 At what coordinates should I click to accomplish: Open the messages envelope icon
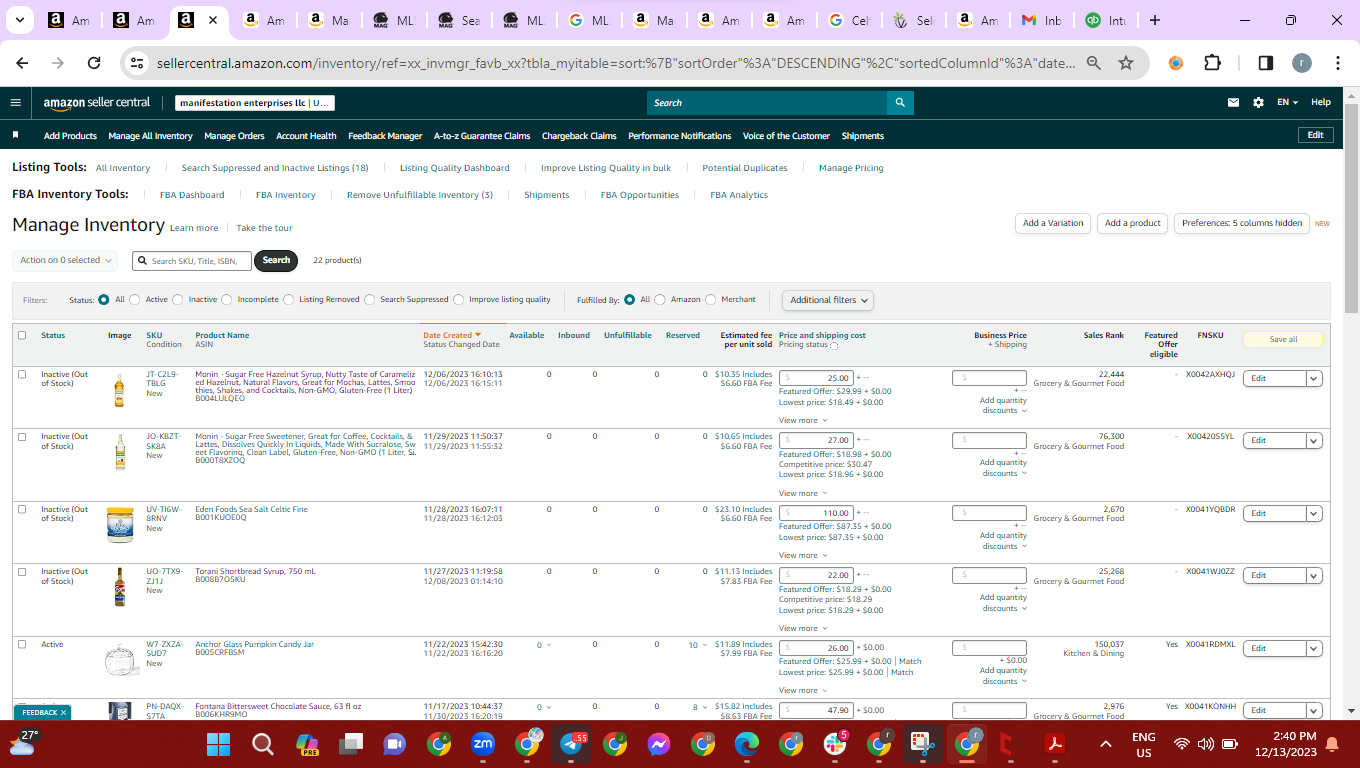coord(1234,102)
